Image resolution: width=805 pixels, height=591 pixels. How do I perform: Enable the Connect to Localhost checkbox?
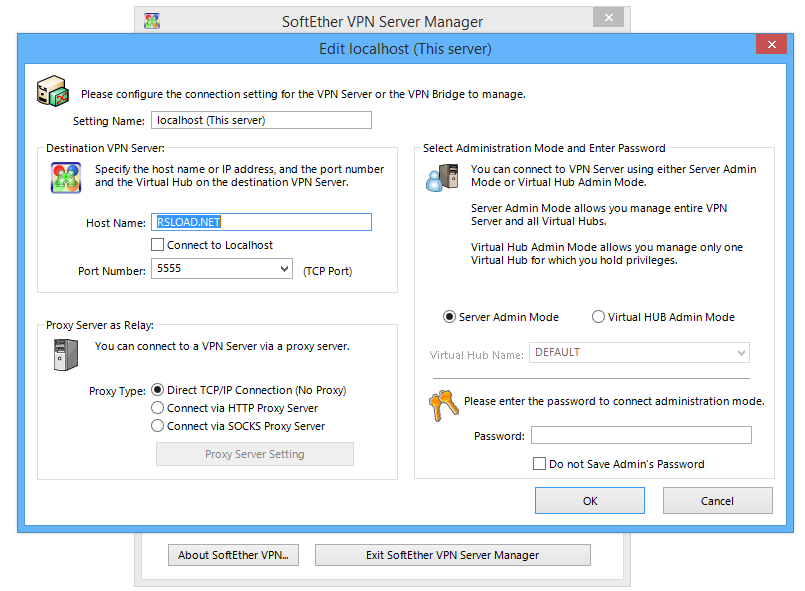[158, 245]
